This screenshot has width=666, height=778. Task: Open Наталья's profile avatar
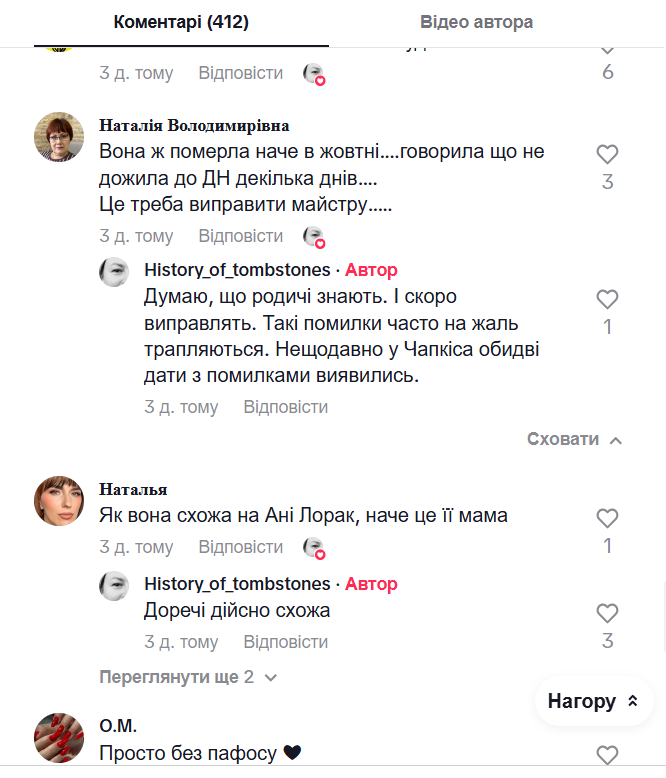(59, 500)
